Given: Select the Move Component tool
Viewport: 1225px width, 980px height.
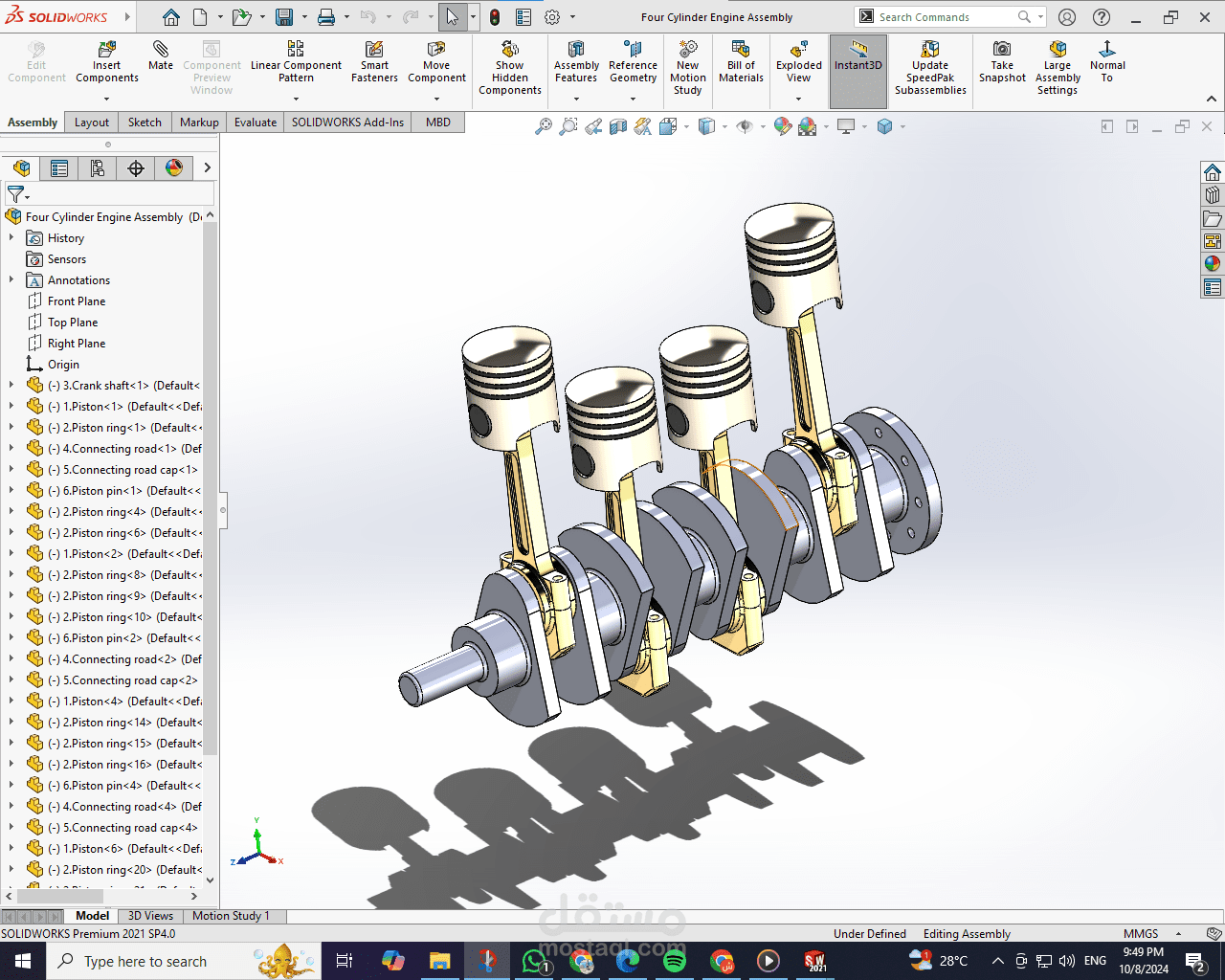Looking at the screenshot, I should click(x=436, y=62).
